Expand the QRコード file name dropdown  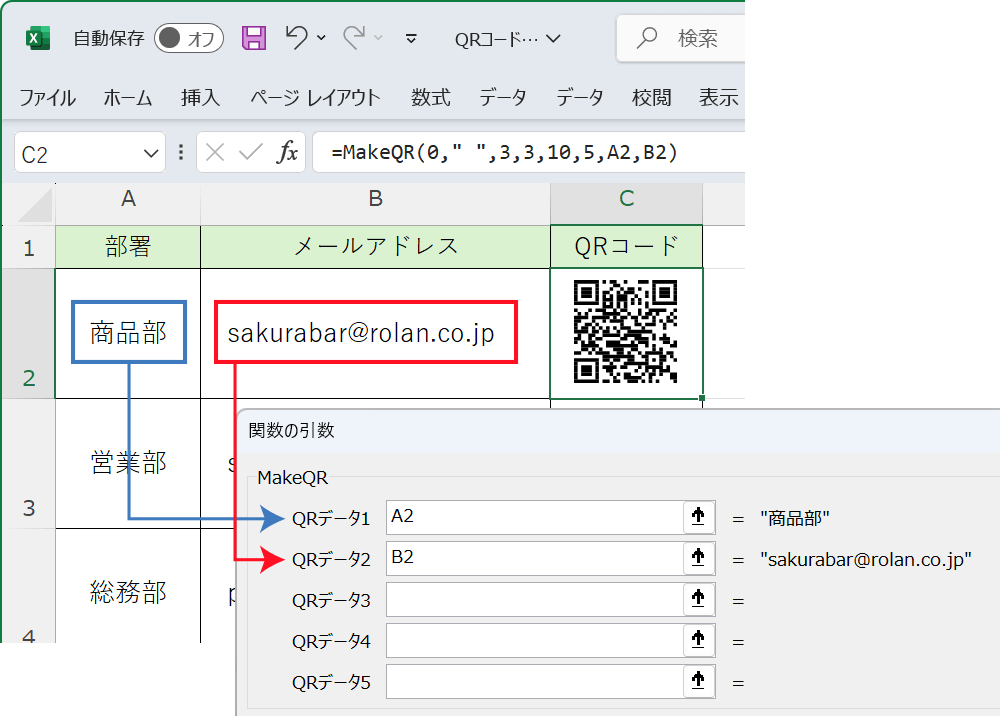[554, 39]
